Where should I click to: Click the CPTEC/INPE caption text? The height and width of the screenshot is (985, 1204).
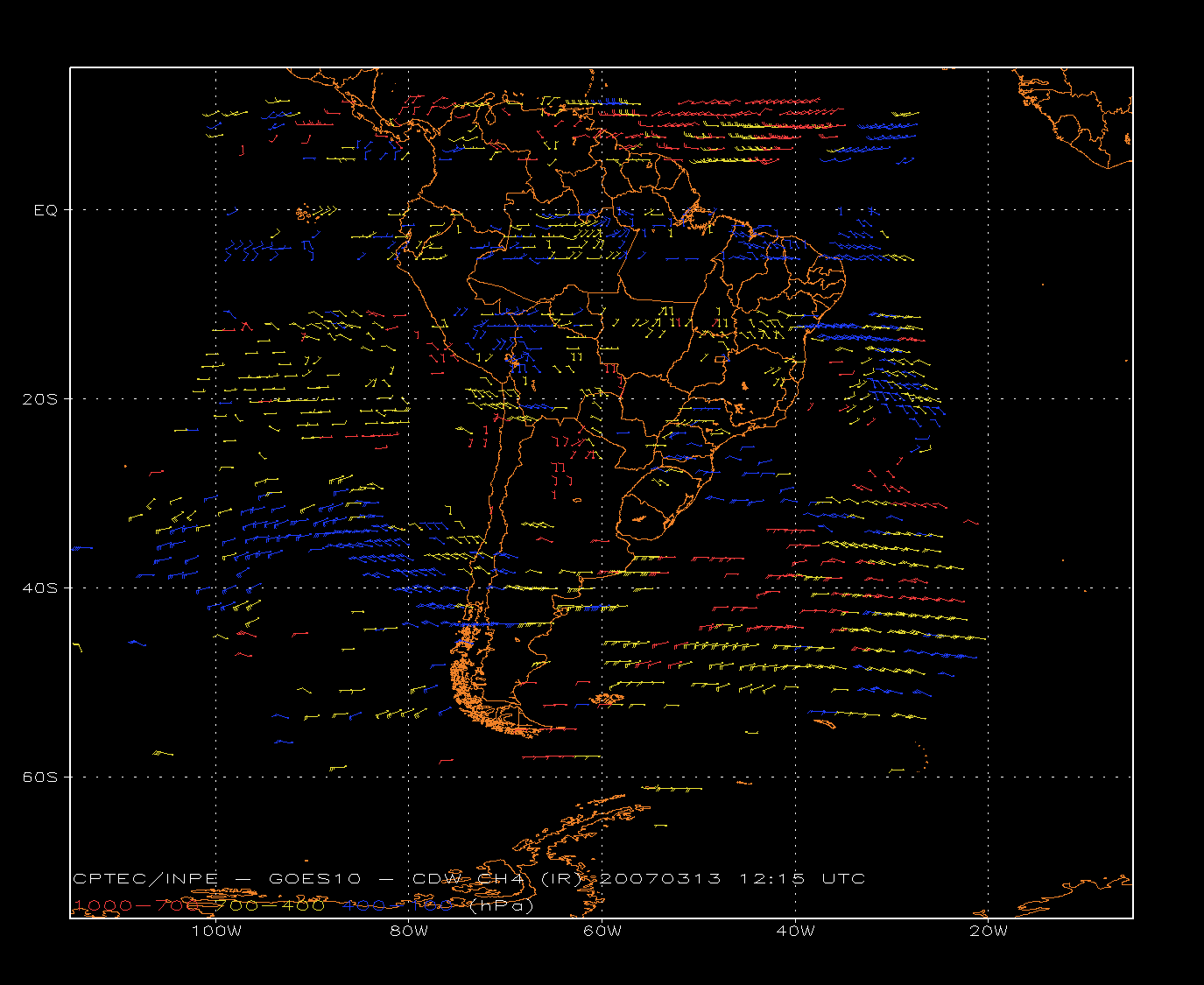pyautogui.click(x=145, y=879)
